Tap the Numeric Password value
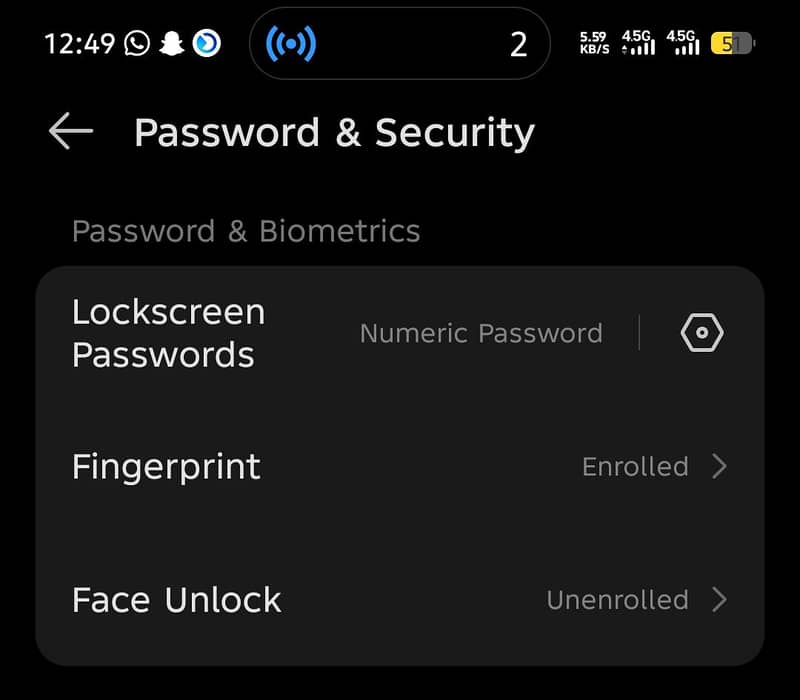The width and height of the screenshot is (800, 700). coord(481,333)
